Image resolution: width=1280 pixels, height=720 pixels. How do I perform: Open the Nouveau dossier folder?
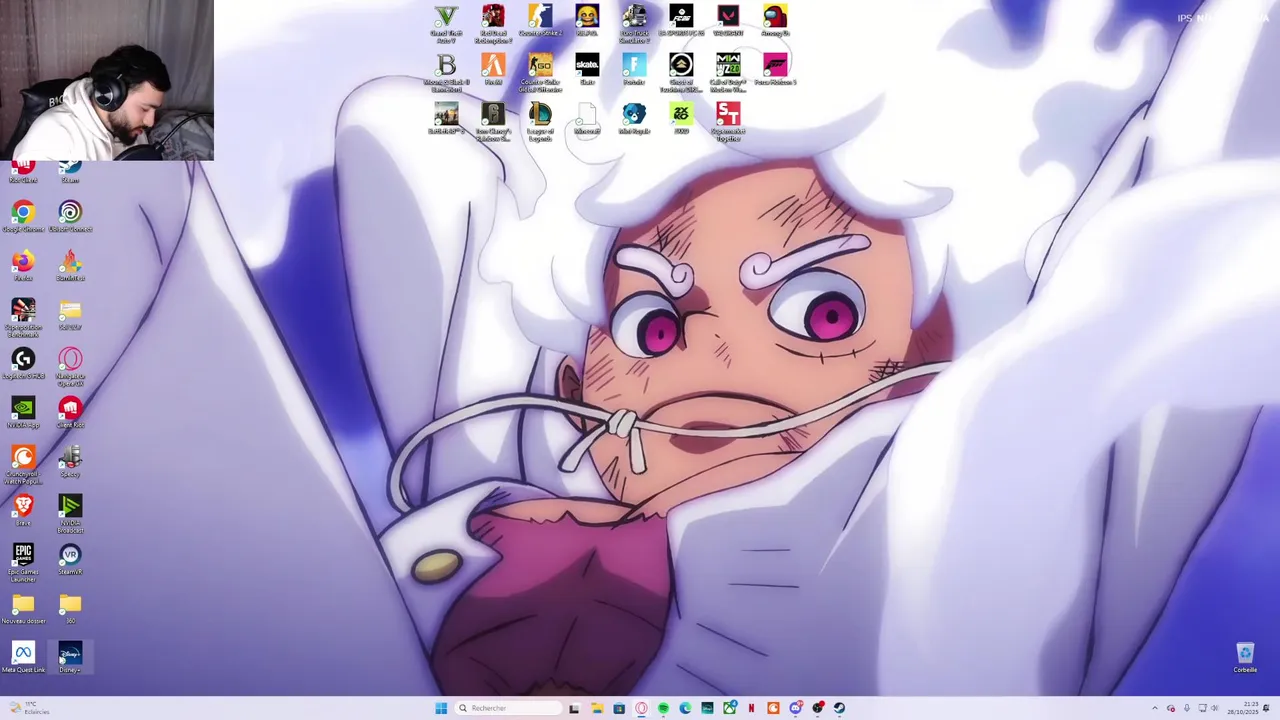coord(23,609)
